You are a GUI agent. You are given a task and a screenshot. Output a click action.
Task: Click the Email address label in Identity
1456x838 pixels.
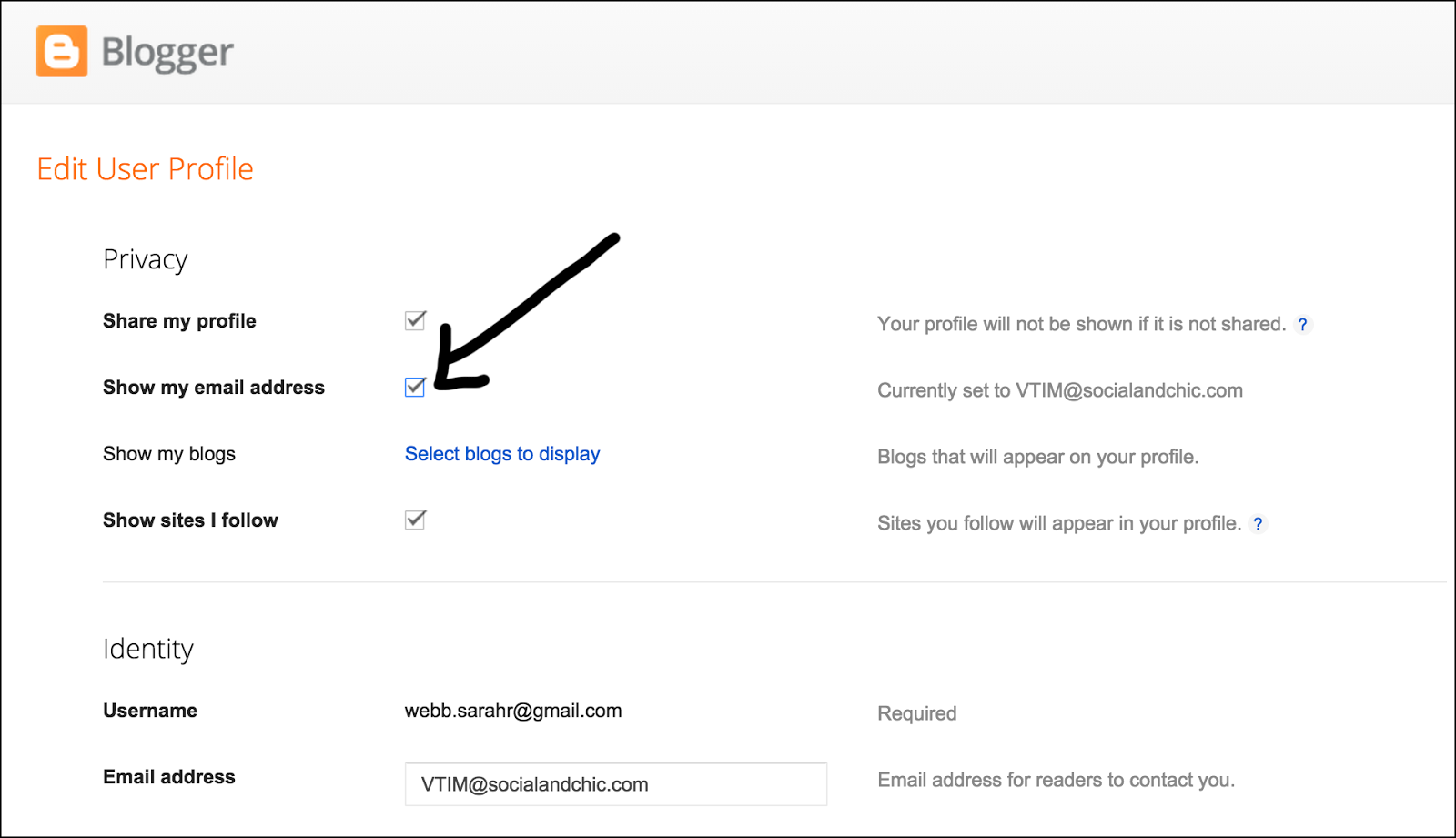click(168, 776)
